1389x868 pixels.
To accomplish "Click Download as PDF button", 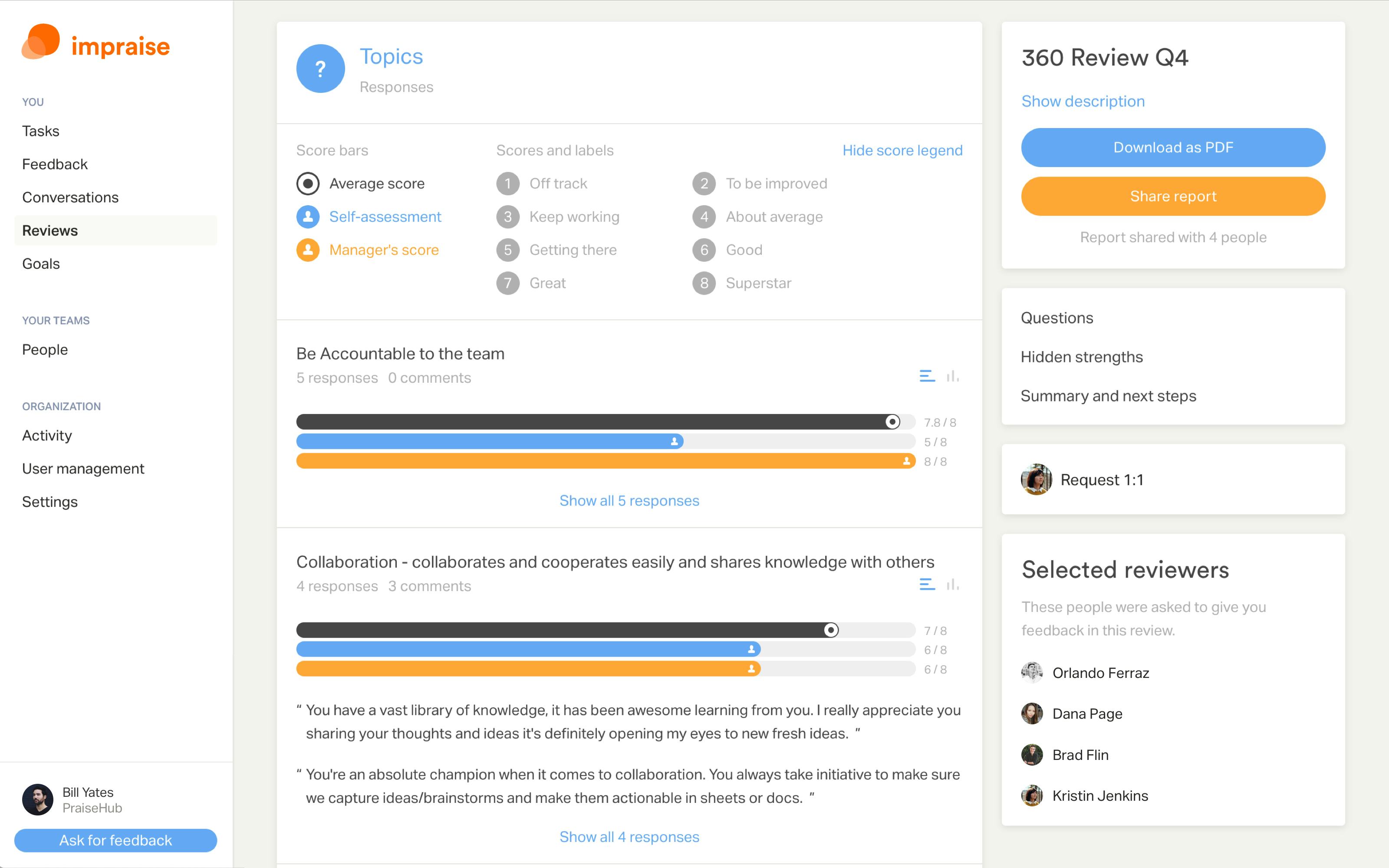I will point(1173,147).
